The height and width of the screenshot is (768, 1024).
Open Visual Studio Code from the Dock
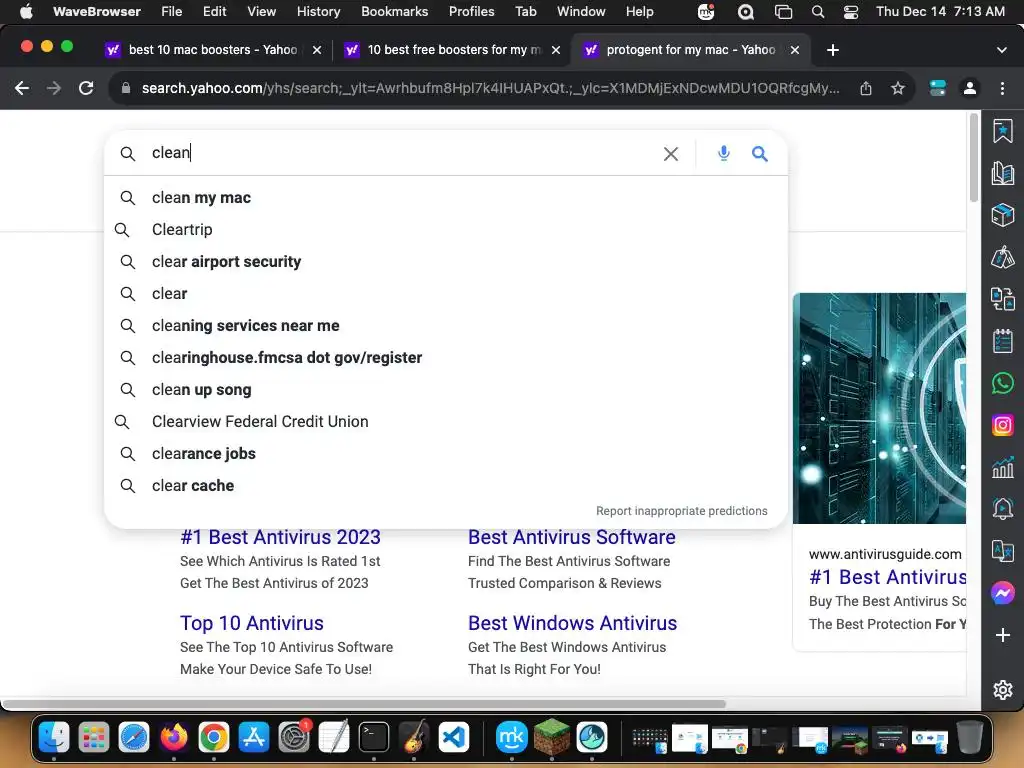(454, 738)
